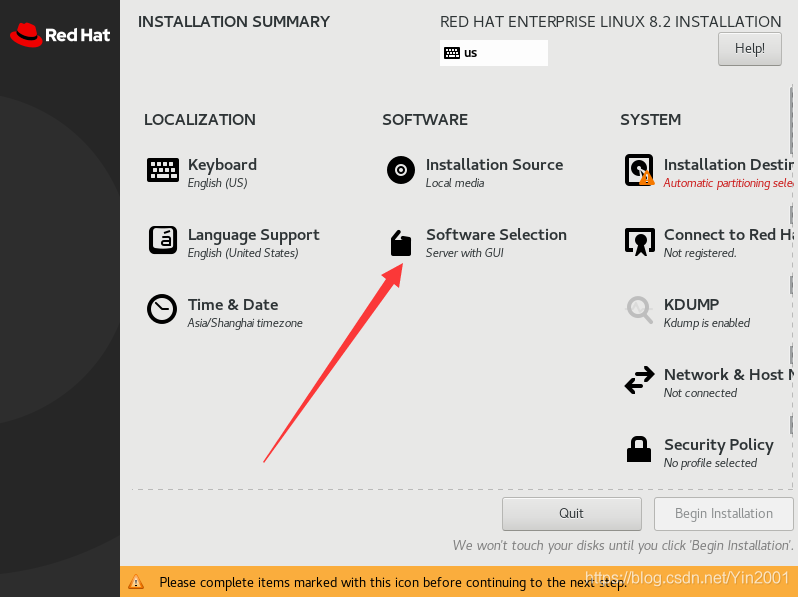Screen dimensions: 798x597
Task: Click the Language Support icon
Action: point(163,240)
